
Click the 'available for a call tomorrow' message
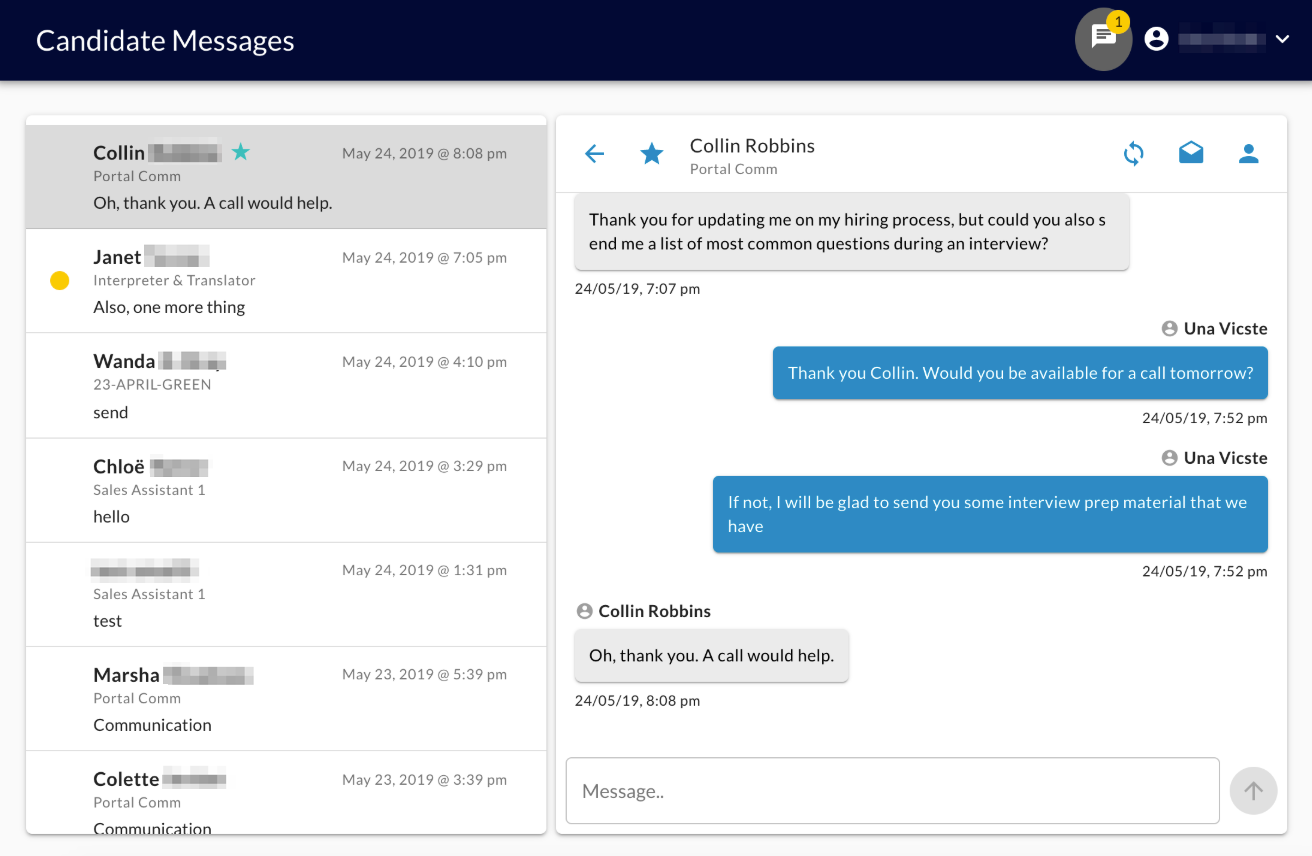[1020, 373]
